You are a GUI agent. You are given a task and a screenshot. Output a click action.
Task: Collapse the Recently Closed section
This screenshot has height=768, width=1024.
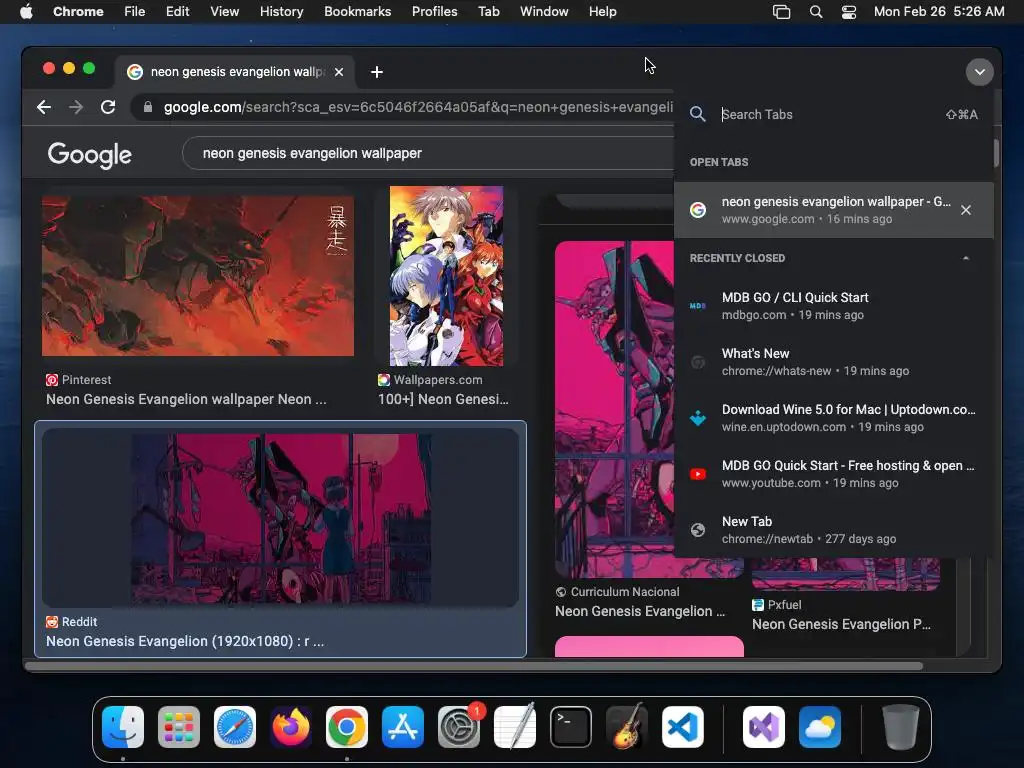(966, 258)
